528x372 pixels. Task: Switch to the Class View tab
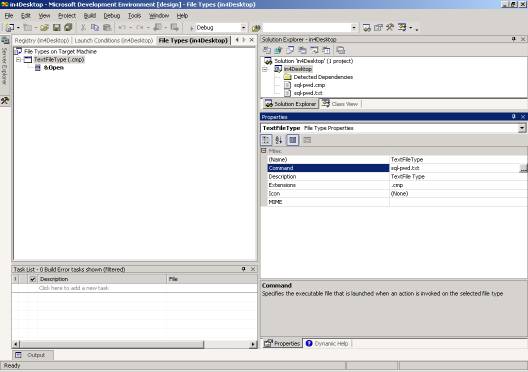(x=340, y=104)
